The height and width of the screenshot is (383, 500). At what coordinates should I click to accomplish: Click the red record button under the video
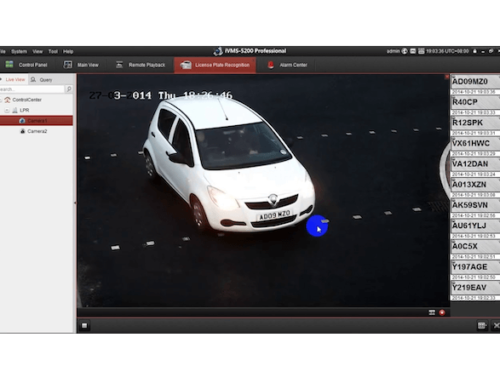coord(442,313)
